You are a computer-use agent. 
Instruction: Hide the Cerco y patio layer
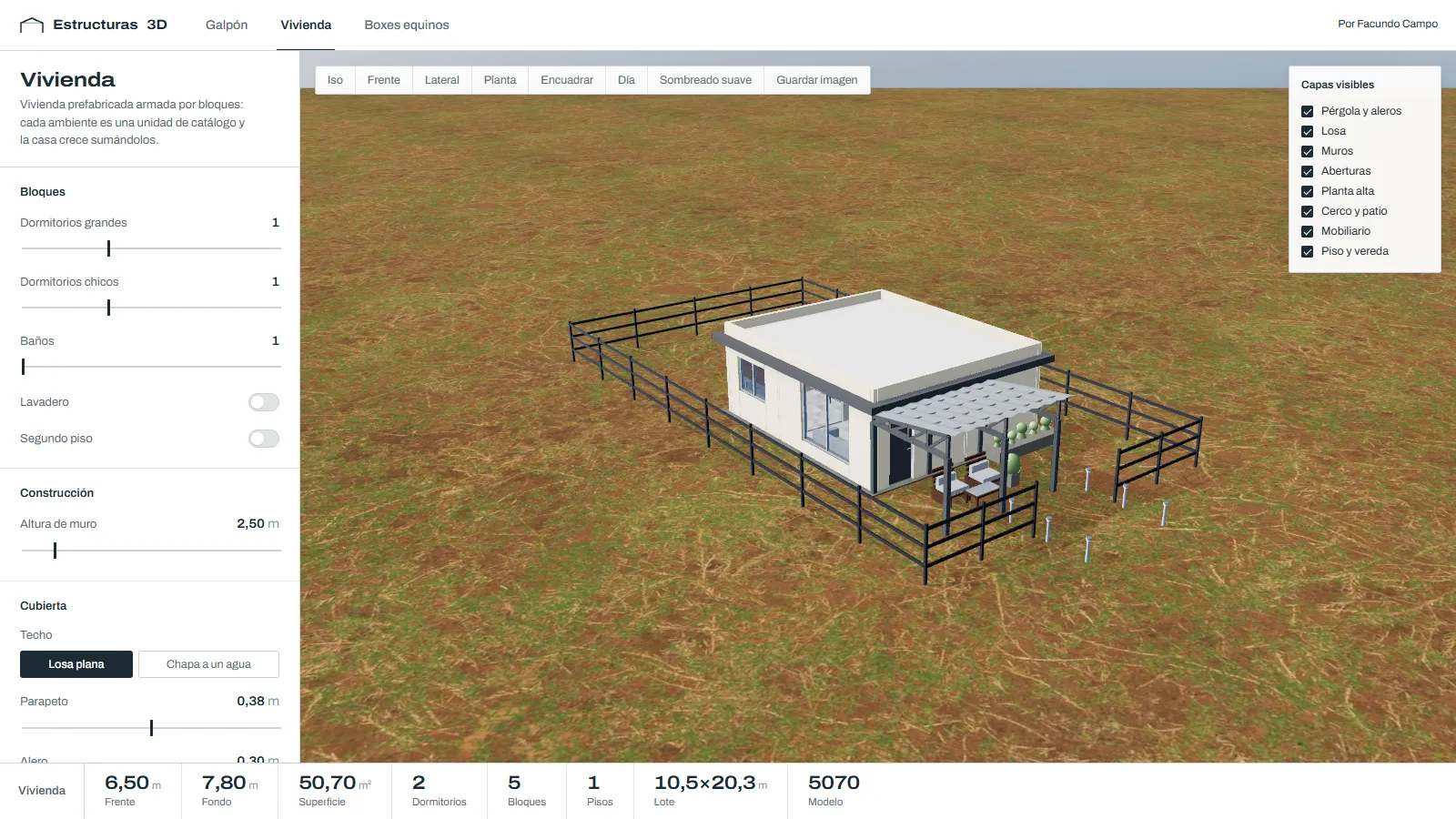[1308, 211]
